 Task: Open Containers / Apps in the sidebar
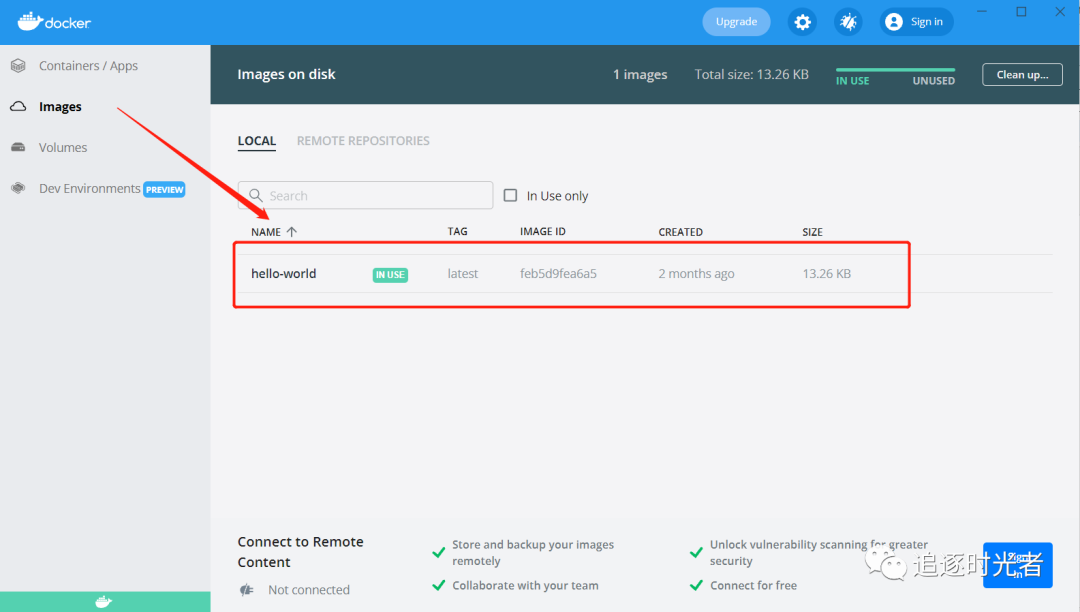coord(88,66)
